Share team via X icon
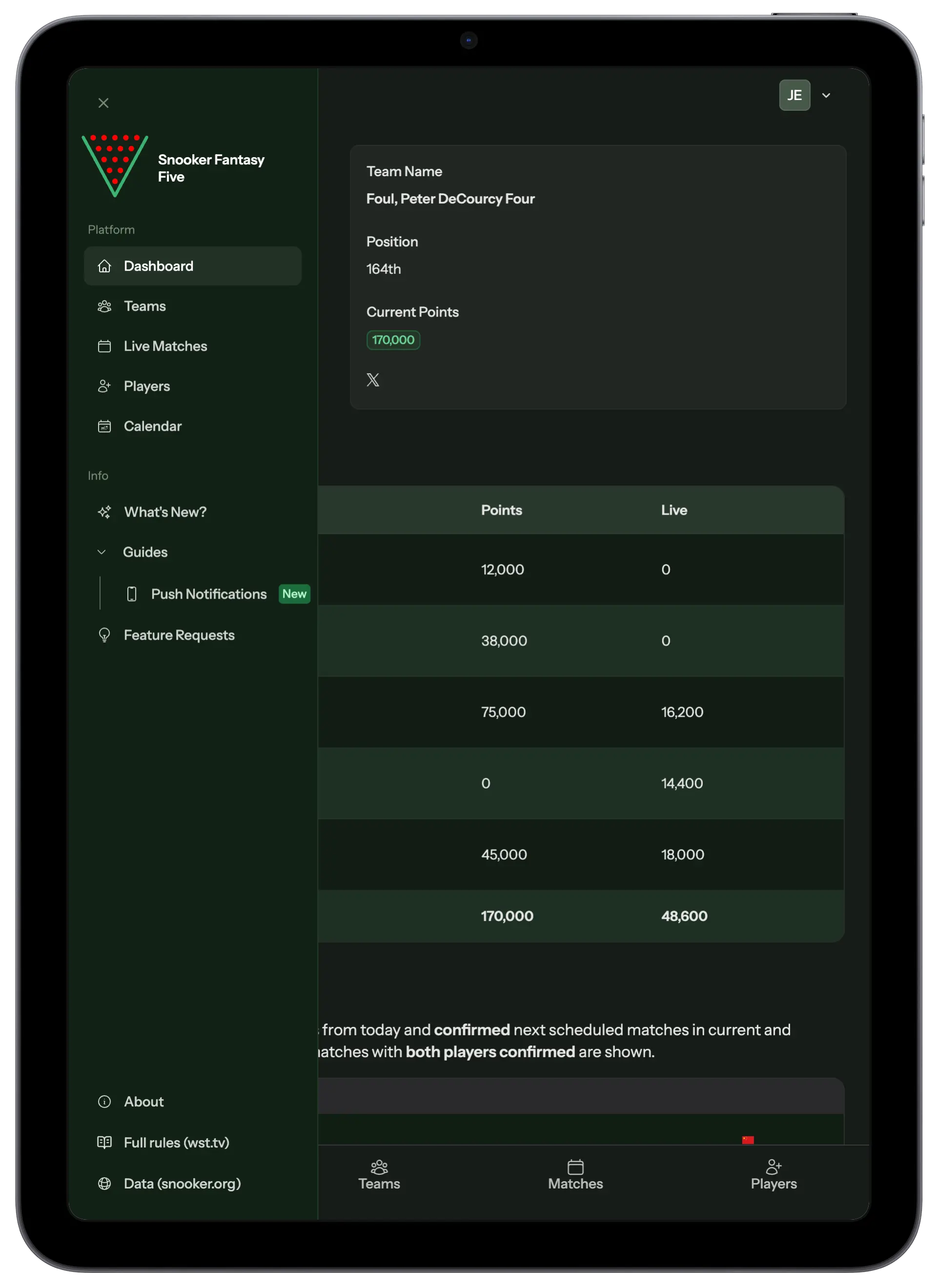 pos(373,380)
